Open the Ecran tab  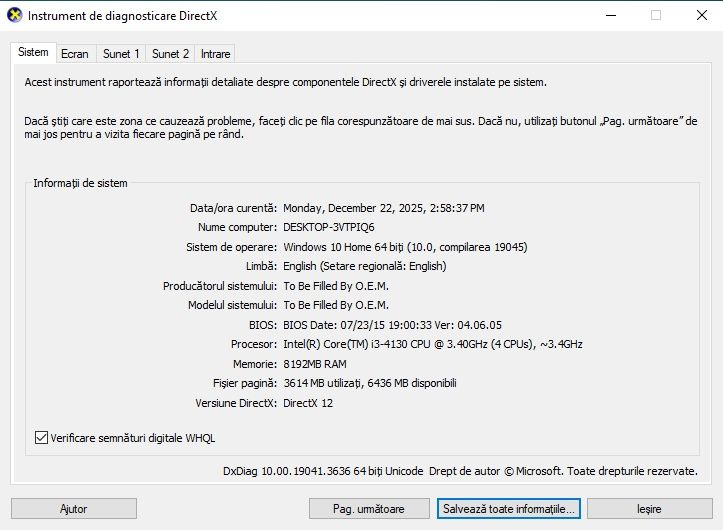pos(74,54)
